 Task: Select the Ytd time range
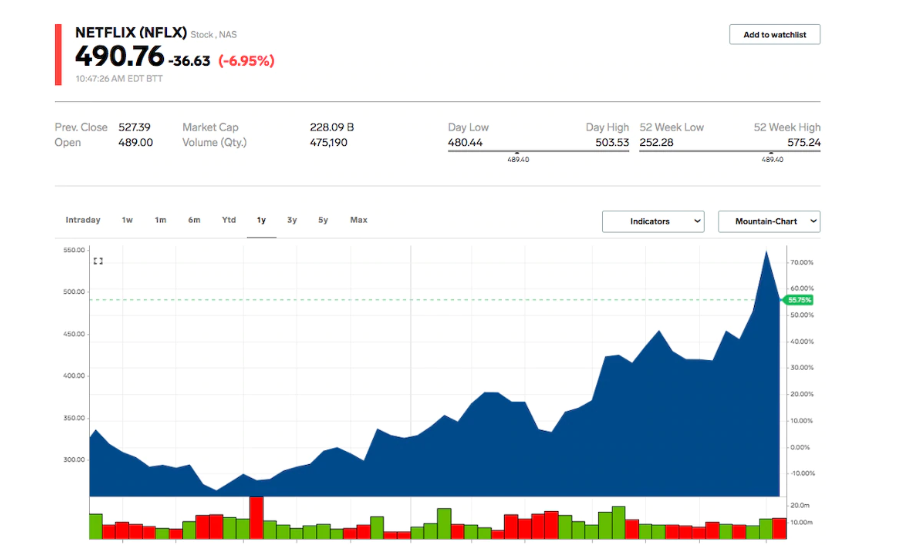(x=229, y=220)
